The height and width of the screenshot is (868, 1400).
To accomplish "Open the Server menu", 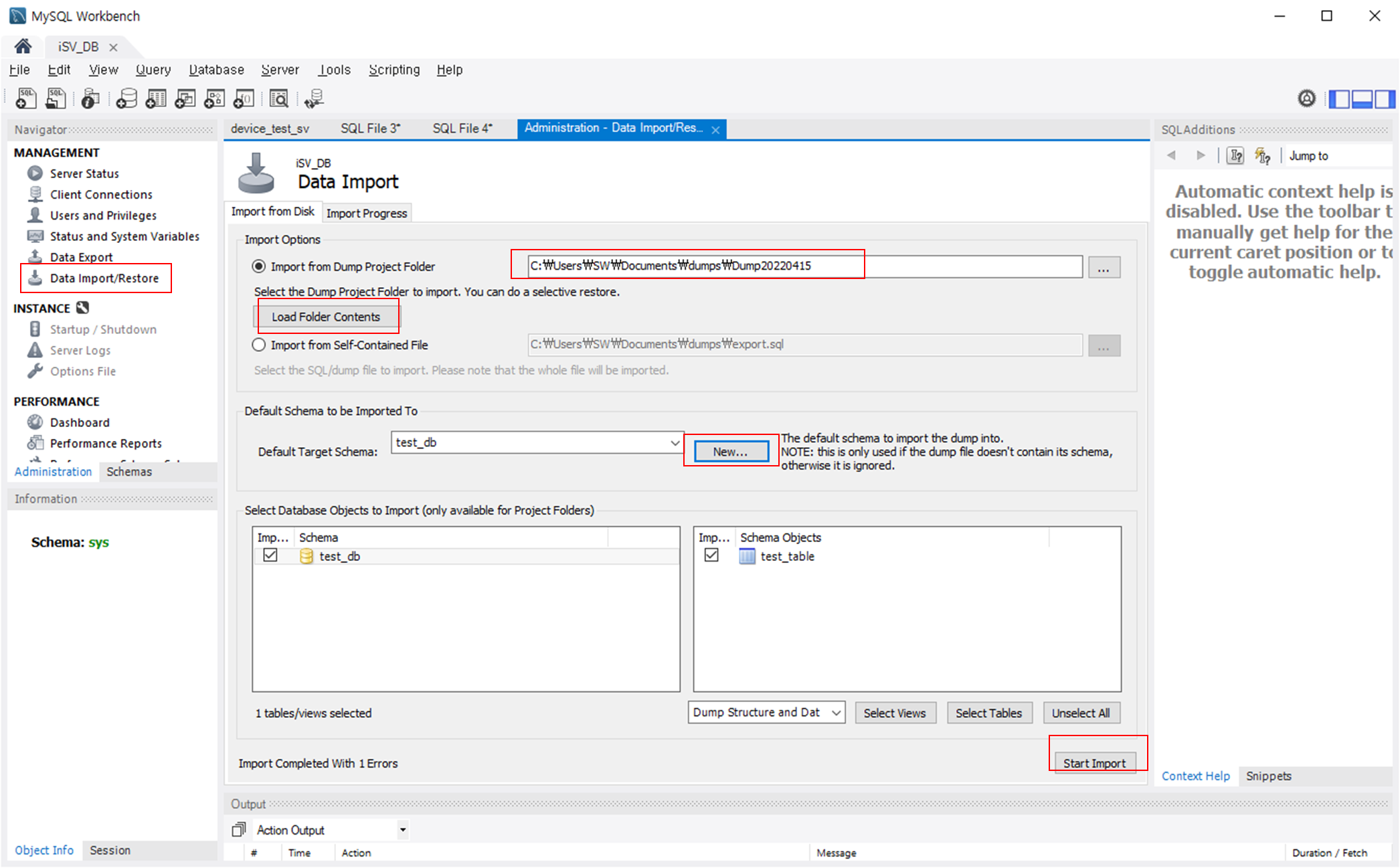I will (x=280, y=70).
